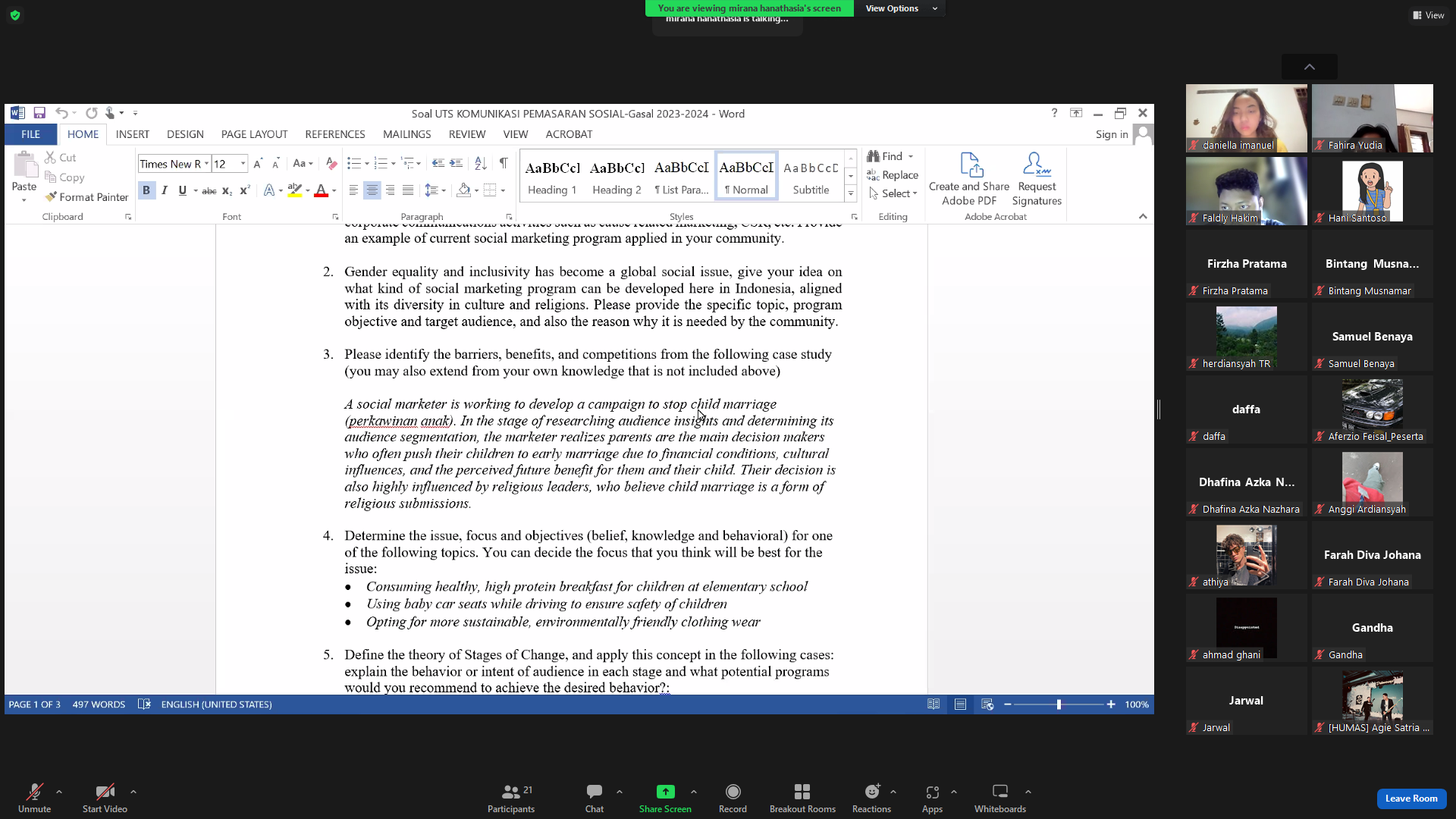This screenshot has height=819, width=1456.
Task: Switch to Print Layout view in status bar
Action: (x=960, y=704)
